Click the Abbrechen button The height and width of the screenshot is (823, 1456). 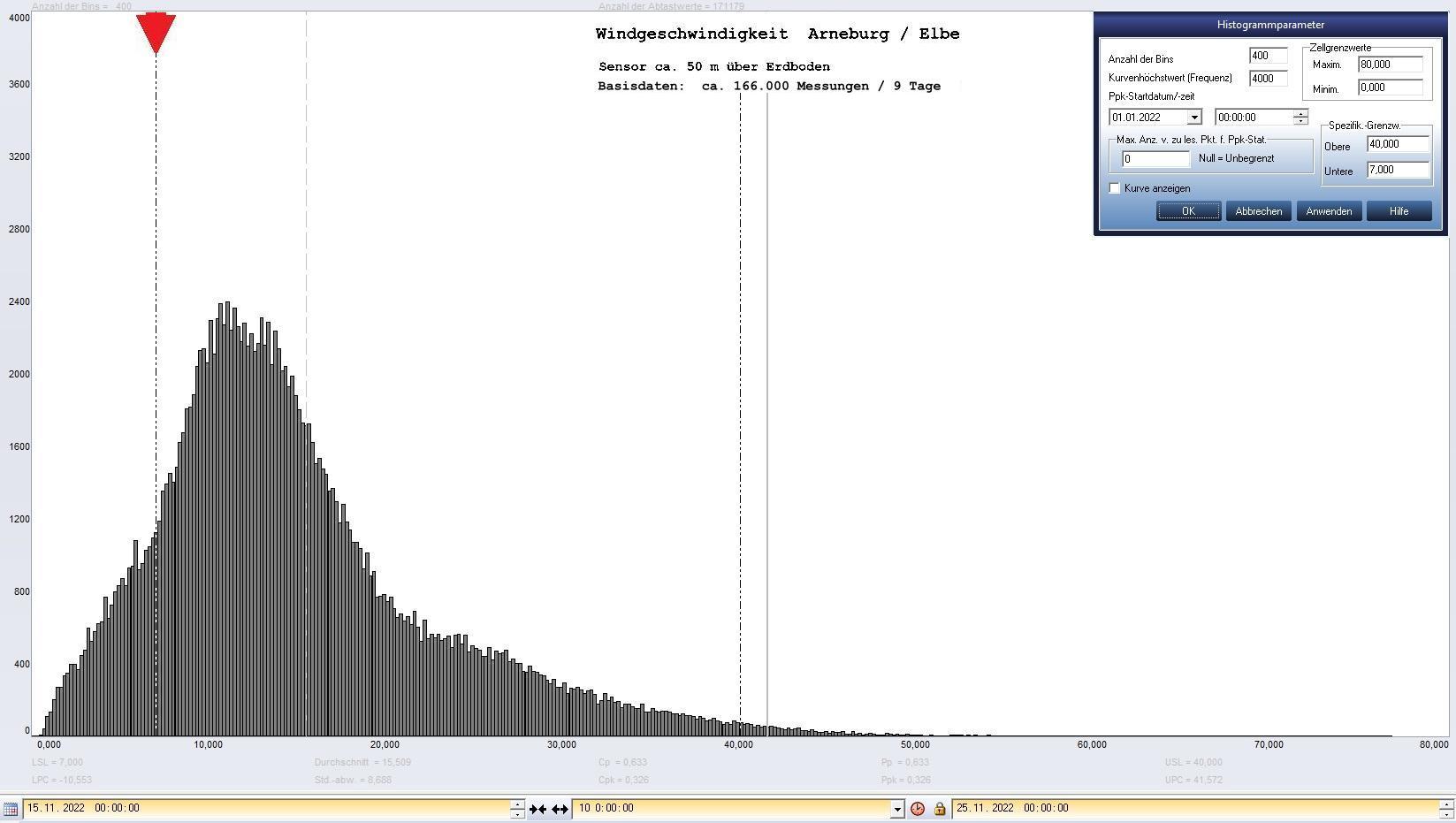point(1258,211)
